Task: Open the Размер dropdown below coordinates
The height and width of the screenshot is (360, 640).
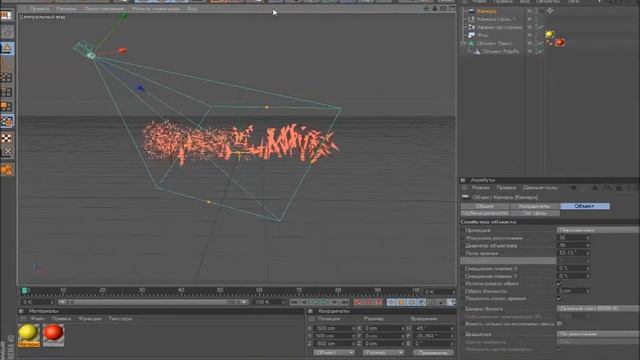Action: (383, 353)
